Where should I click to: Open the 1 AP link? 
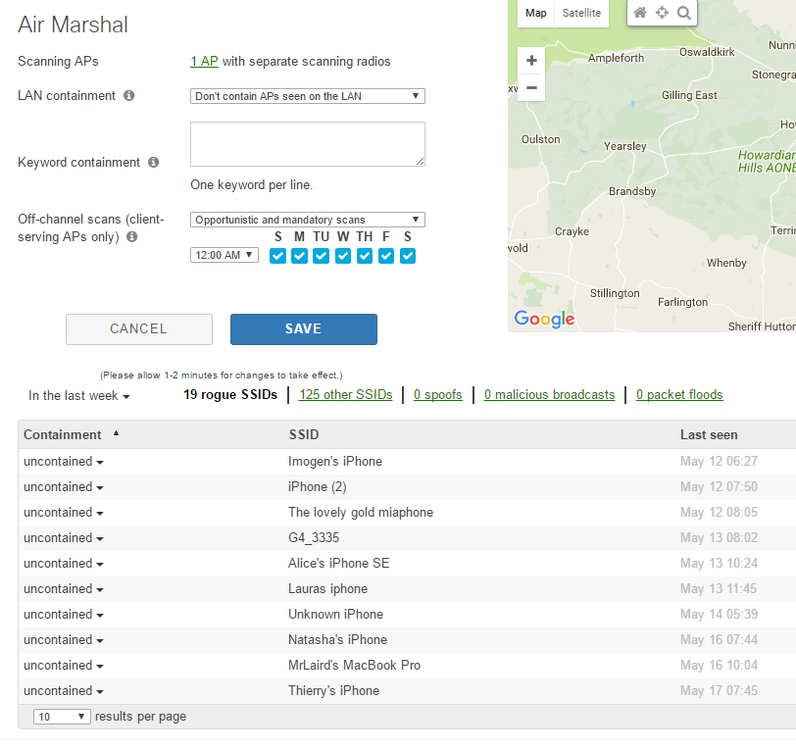pyautogui.click(x=204, y=61)
